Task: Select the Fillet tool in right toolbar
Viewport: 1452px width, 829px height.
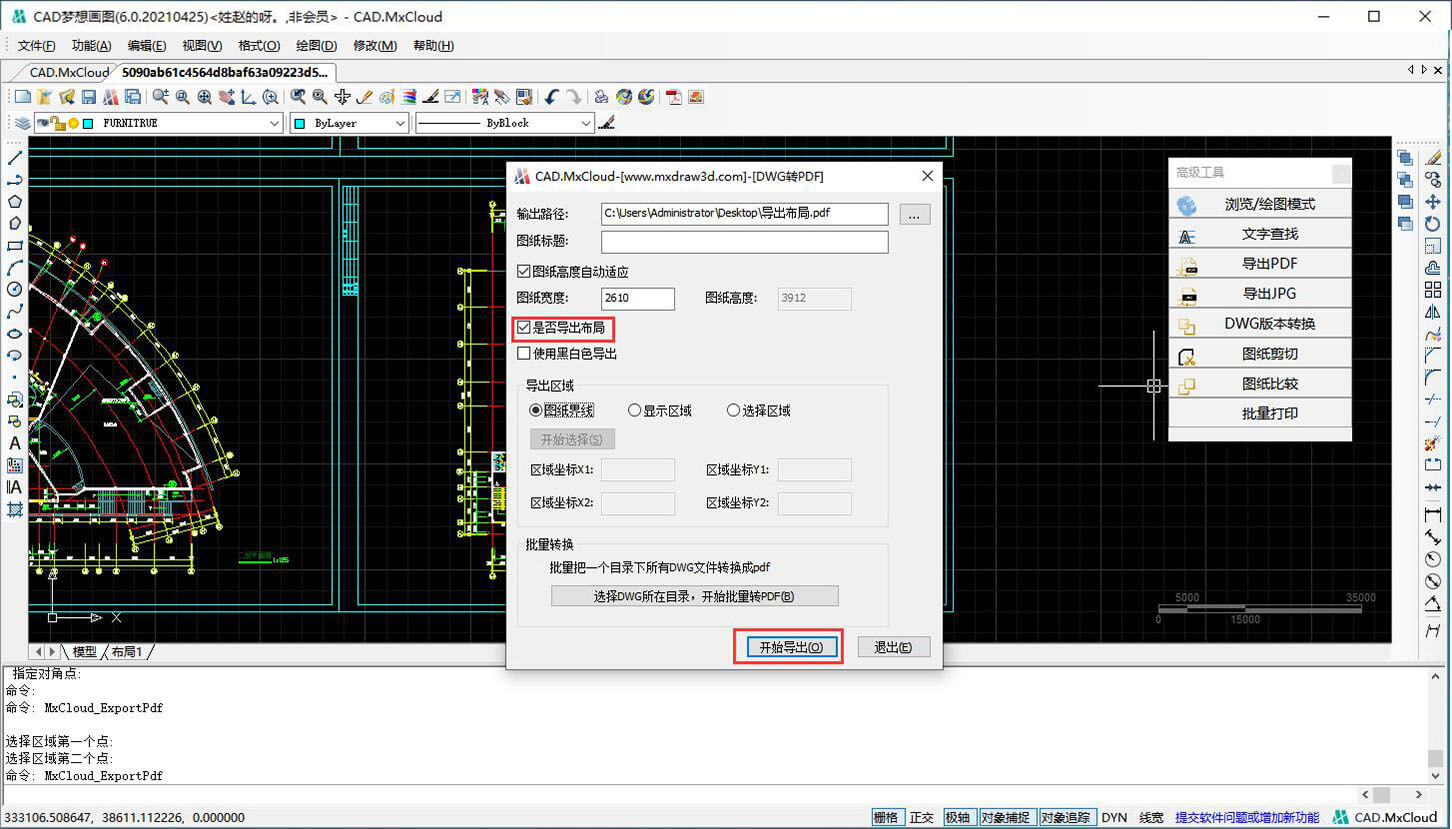Action: pyautogui.click(x=1433, y=378)
